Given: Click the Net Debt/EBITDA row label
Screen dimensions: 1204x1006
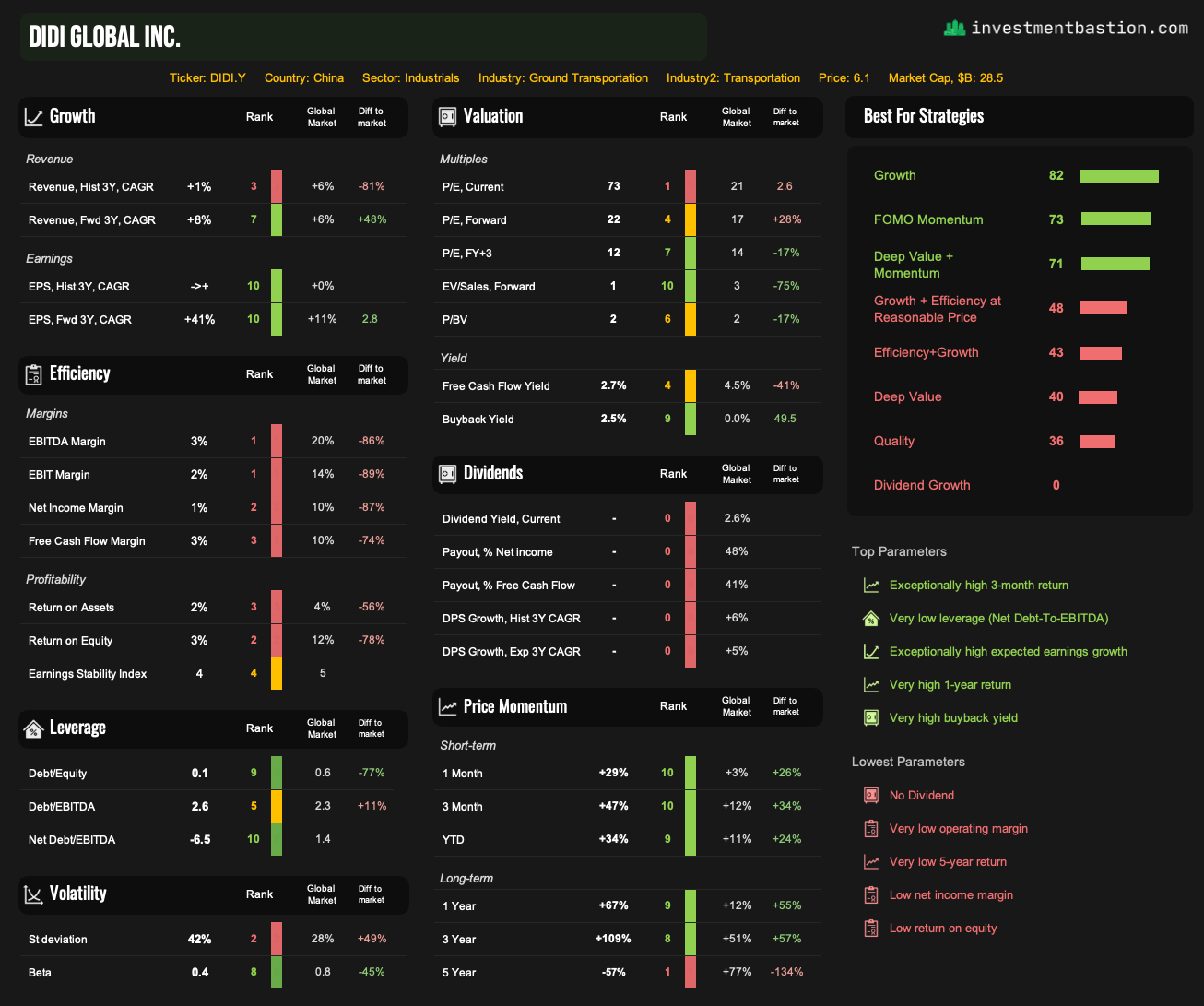Looking at the screenshot, I should [72, 840].
